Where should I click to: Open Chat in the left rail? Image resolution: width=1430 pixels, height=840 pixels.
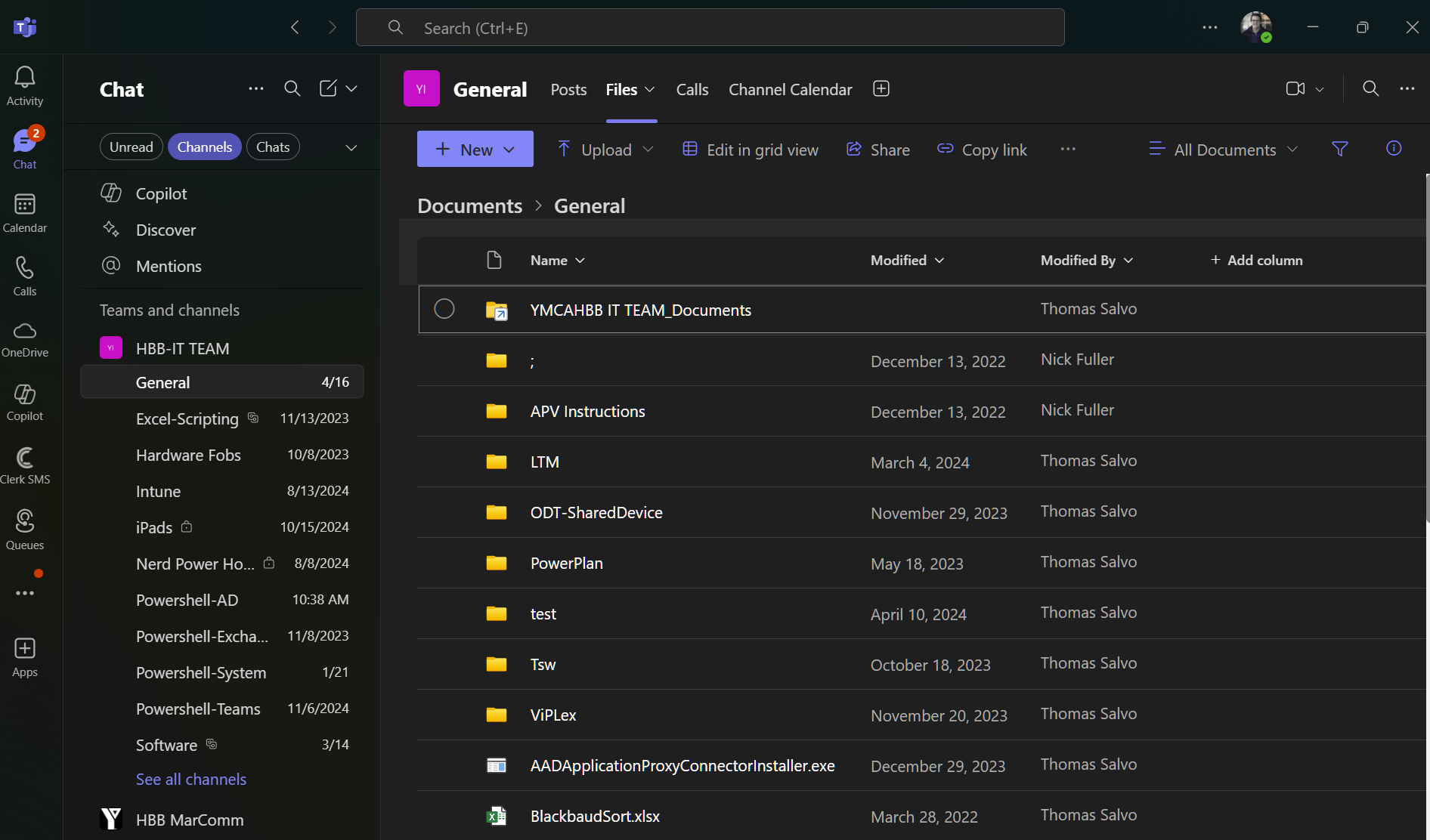coord(25,149)
